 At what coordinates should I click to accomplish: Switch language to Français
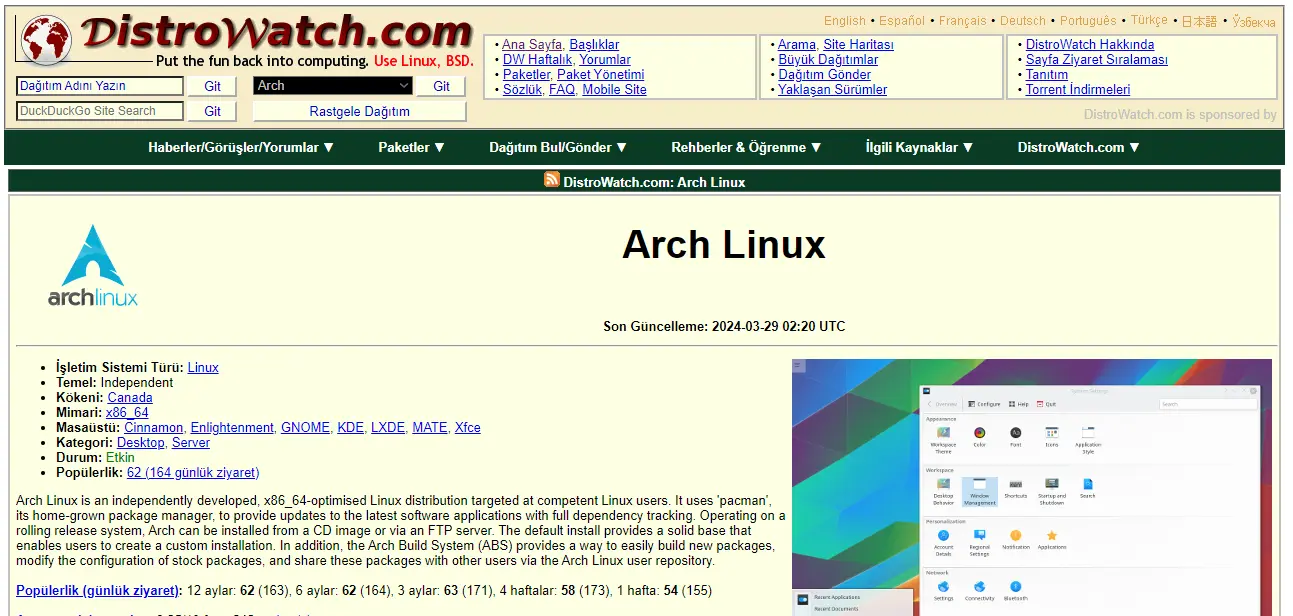[x=963, y=21]
